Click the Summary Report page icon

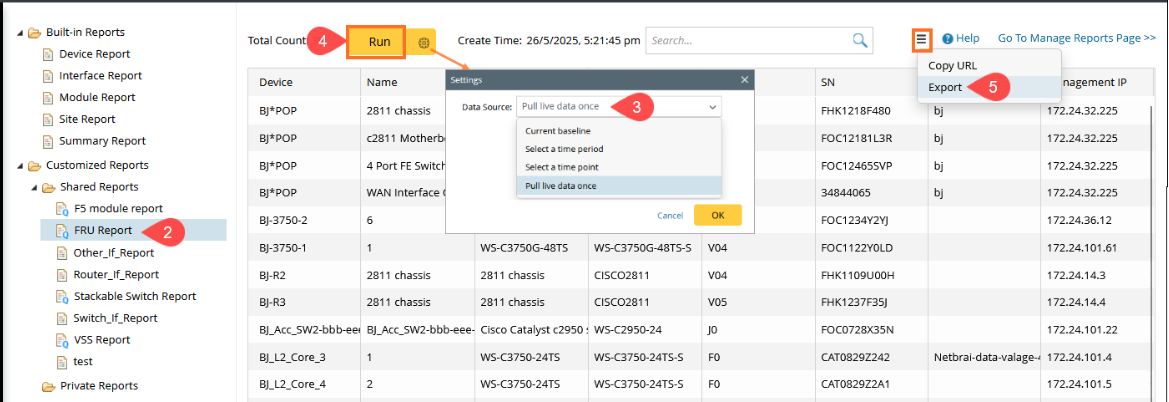click(48, 141)
